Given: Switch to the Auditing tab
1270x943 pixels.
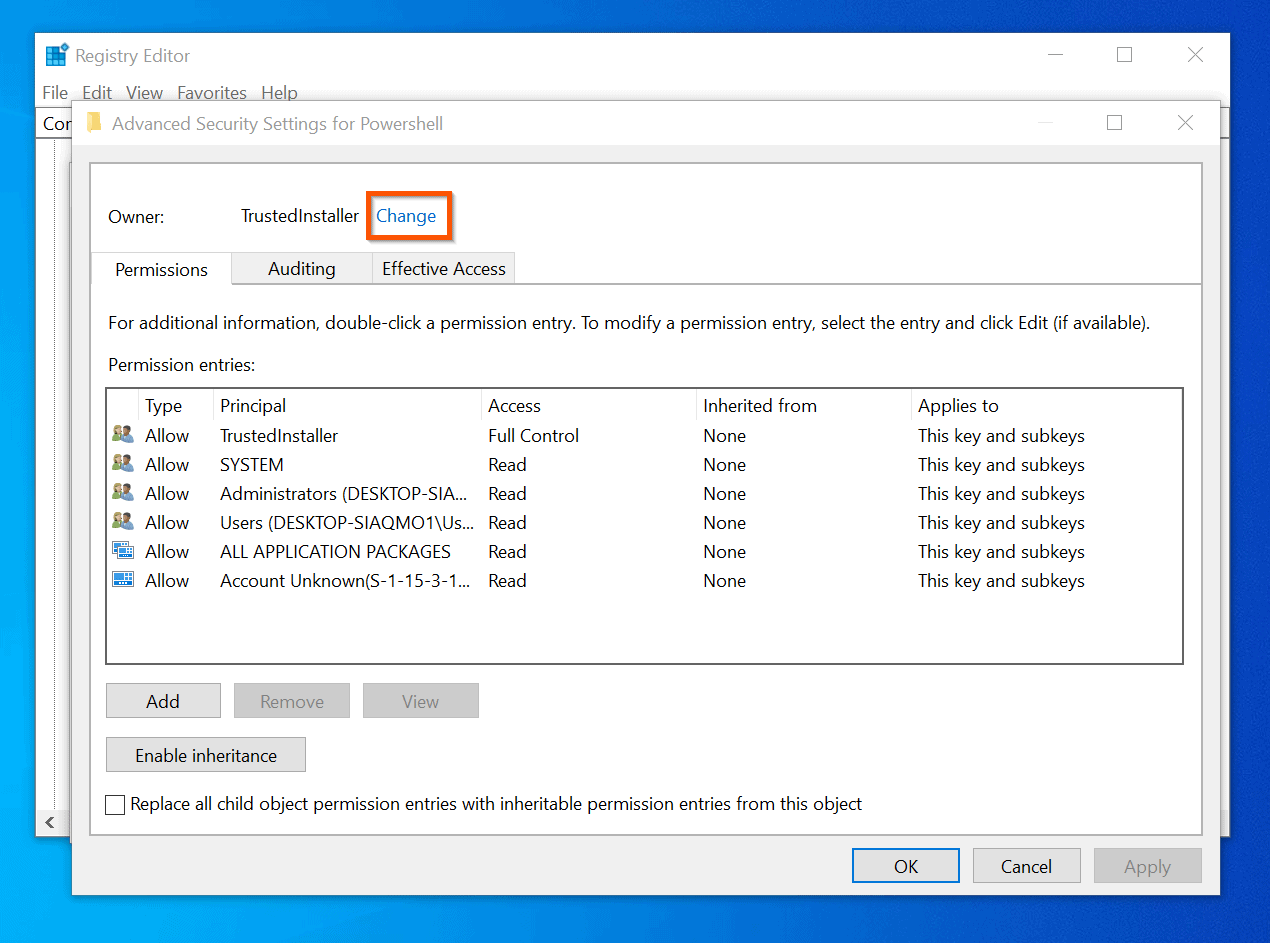Looking at the screenshot, I should pos(301,269).
